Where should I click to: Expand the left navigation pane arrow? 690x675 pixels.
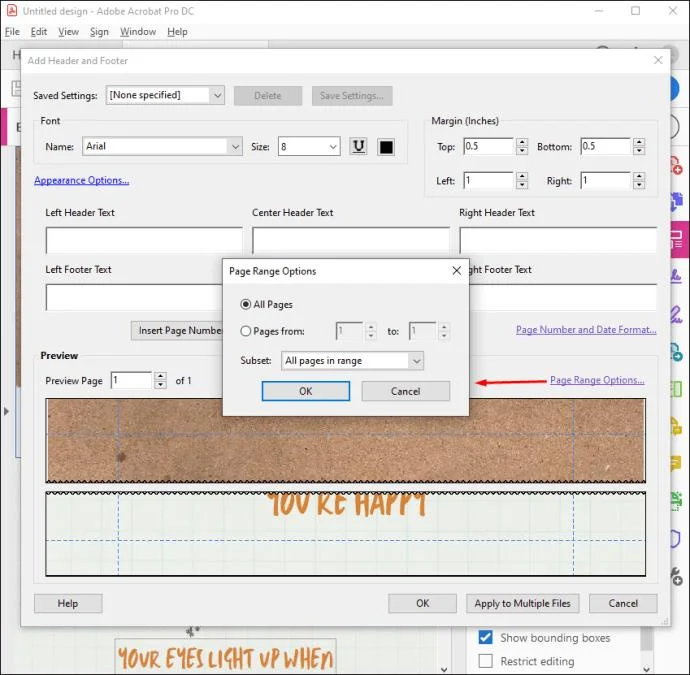pyautogui.click(x=6, y=411)
